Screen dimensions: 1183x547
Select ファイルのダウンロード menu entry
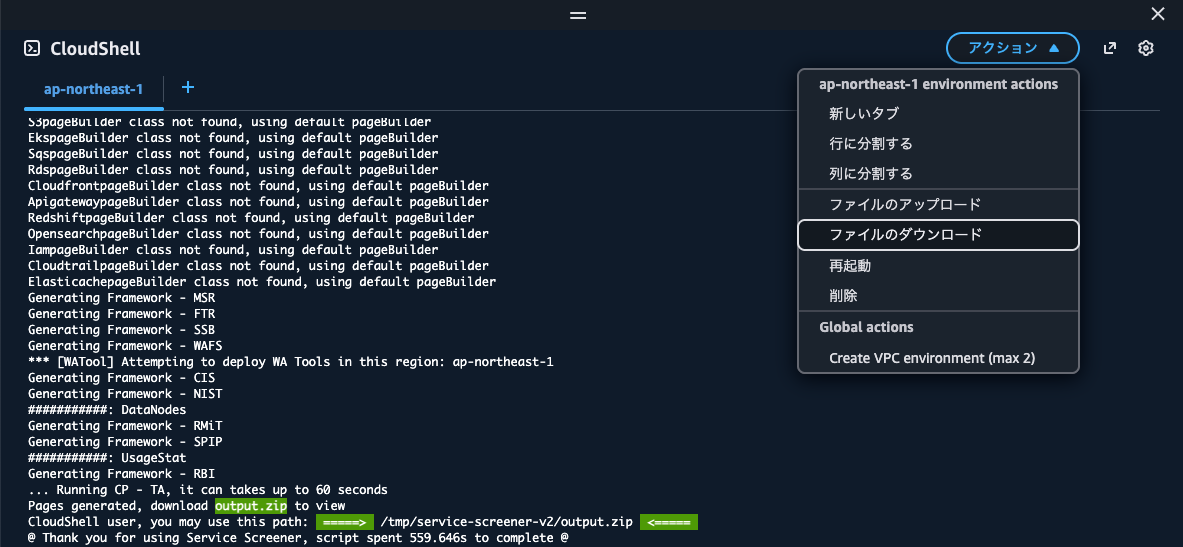point(905,235)
